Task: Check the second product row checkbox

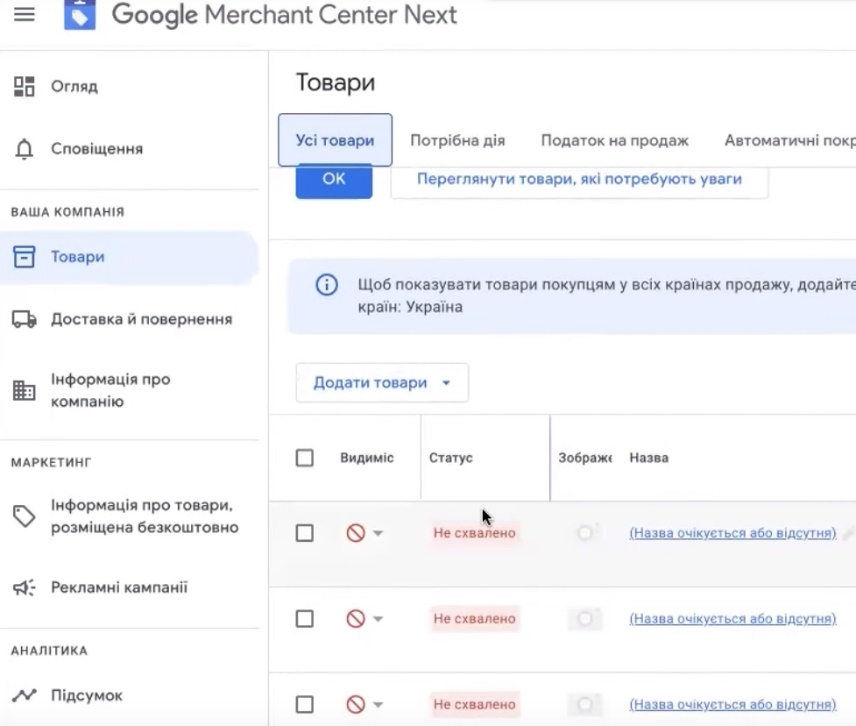Action: (305, 619)
